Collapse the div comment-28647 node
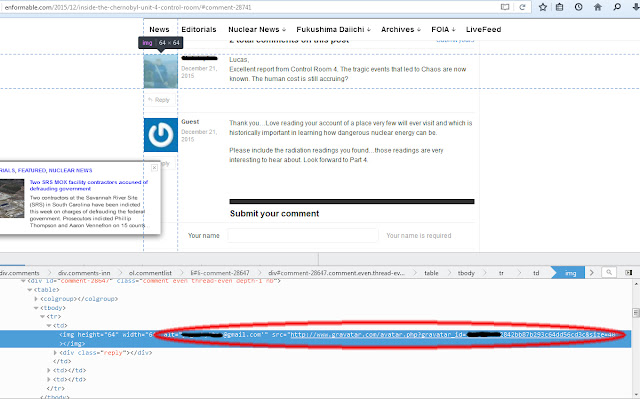640x399 pixels. pyautogui.click(x=23, y=281)
